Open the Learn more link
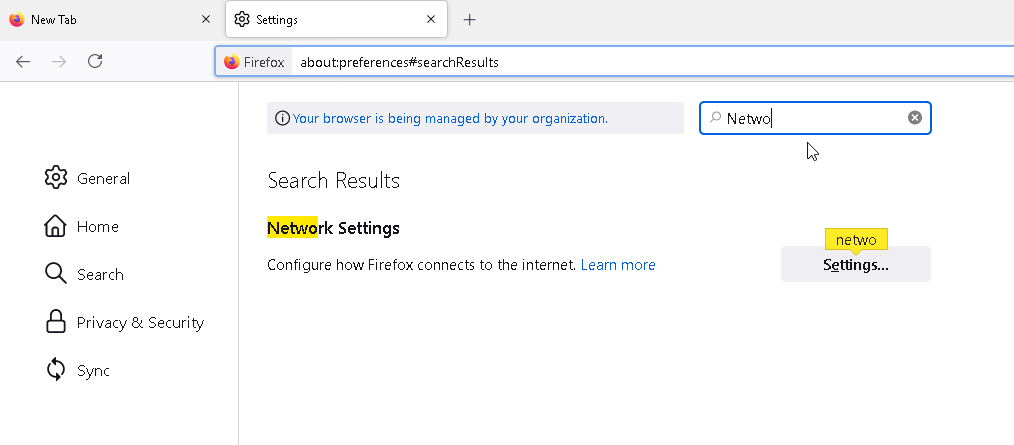The height and width of the screenshot is (445, 1014). coord(618,265)
